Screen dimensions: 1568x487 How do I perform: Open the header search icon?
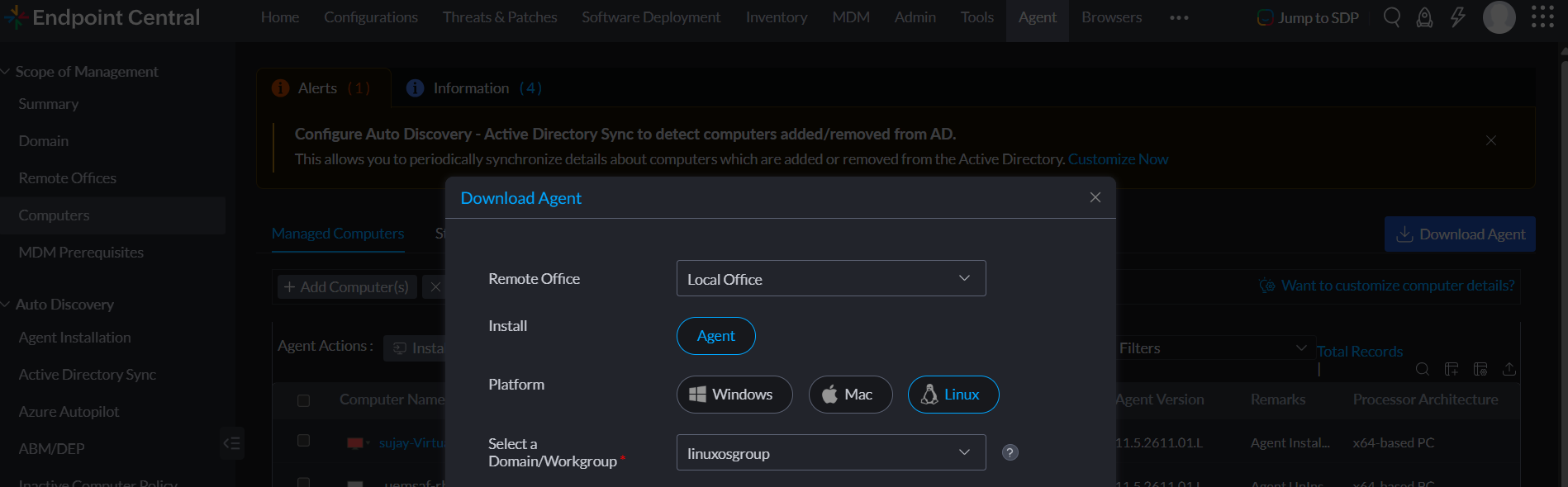click(x=1392, y=17)
